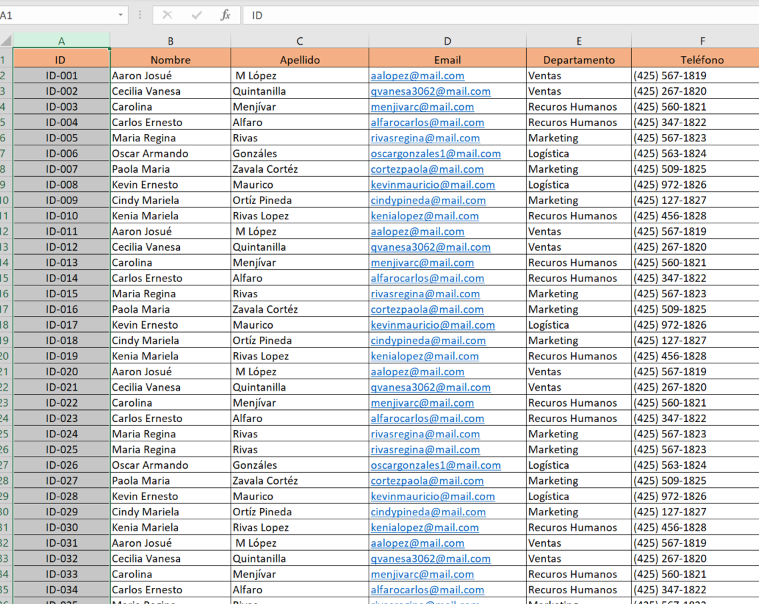Viewport: 759px width, 604px height.
Task: Select Departamento cell in ID-028 row
Action: tap(579, 496)
